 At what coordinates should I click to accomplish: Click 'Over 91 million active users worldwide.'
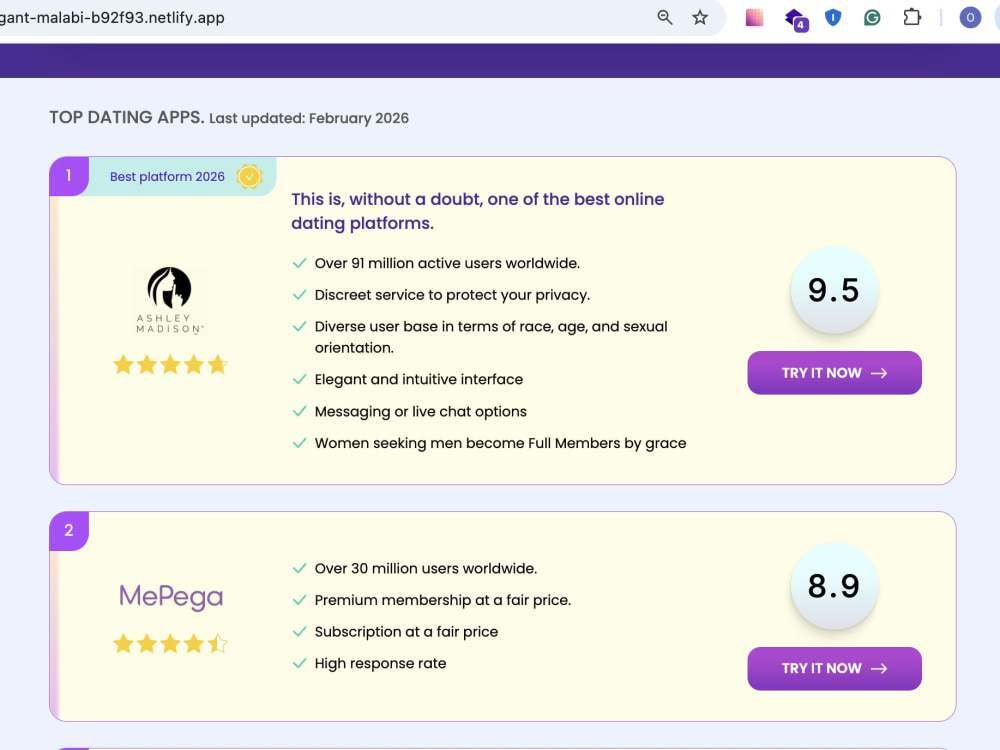click(x=447, y=263)
